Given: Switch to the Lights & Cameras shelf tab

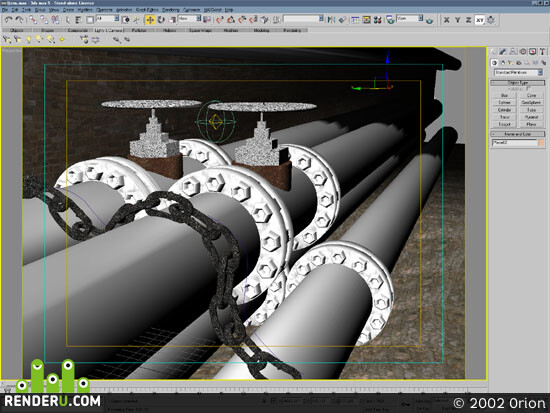Looking at the screenshot, I should point(108,31).
